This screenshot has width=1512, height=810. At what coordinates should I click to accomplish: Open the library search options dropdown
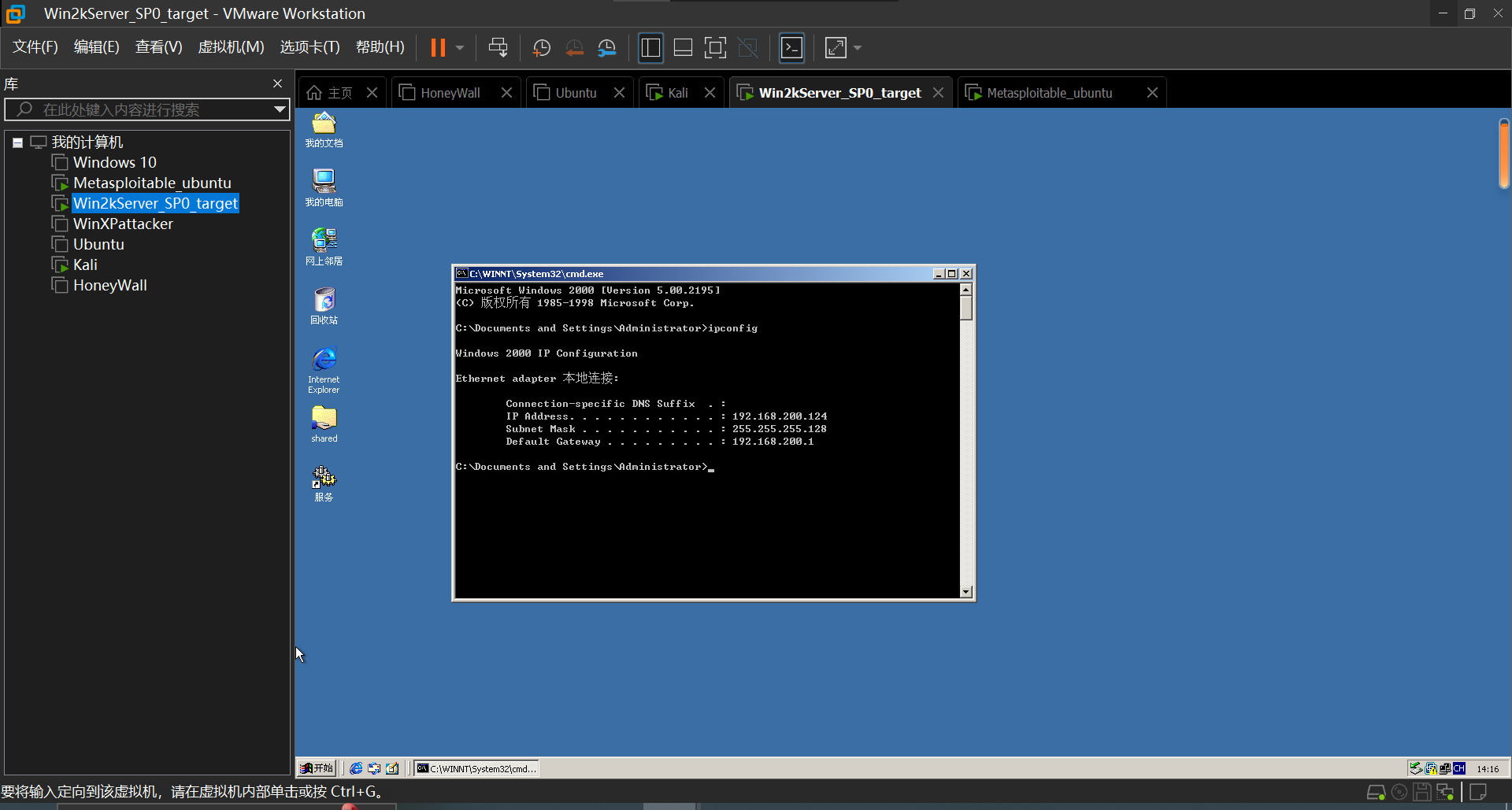280,109
